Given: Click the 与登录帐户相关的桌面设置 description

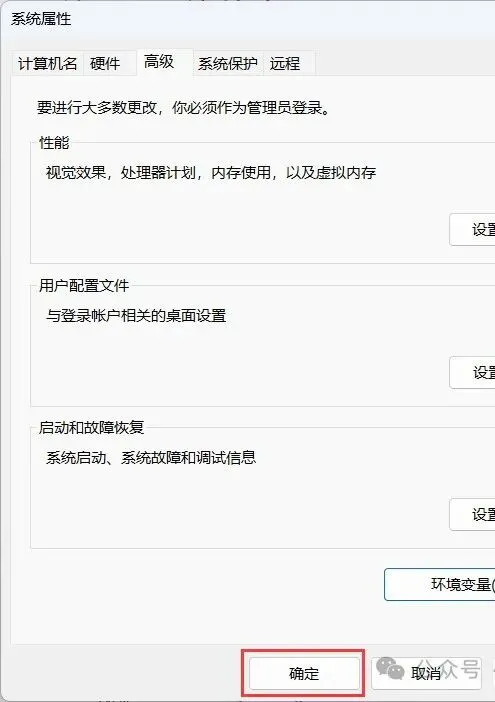Looking at the screenshot, I should click(x=136, y=316).
